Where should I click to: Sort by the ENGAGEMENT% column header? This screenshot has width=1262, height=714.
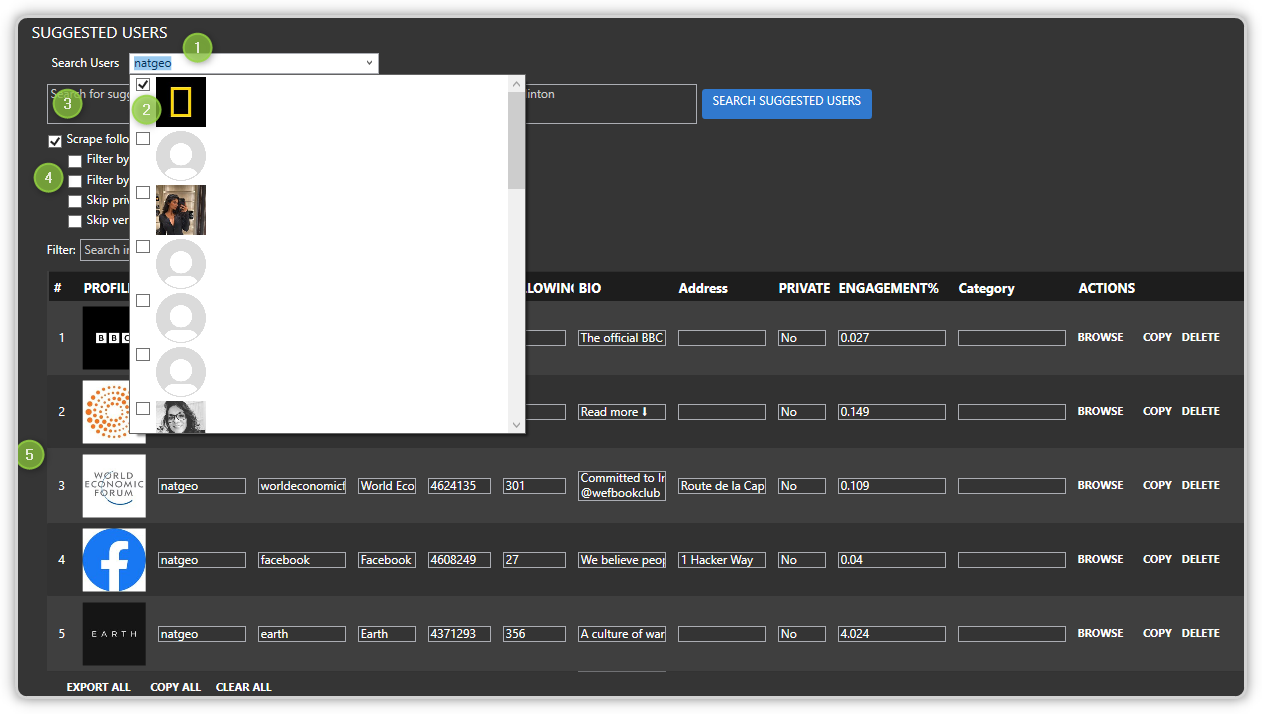[888, 288]
